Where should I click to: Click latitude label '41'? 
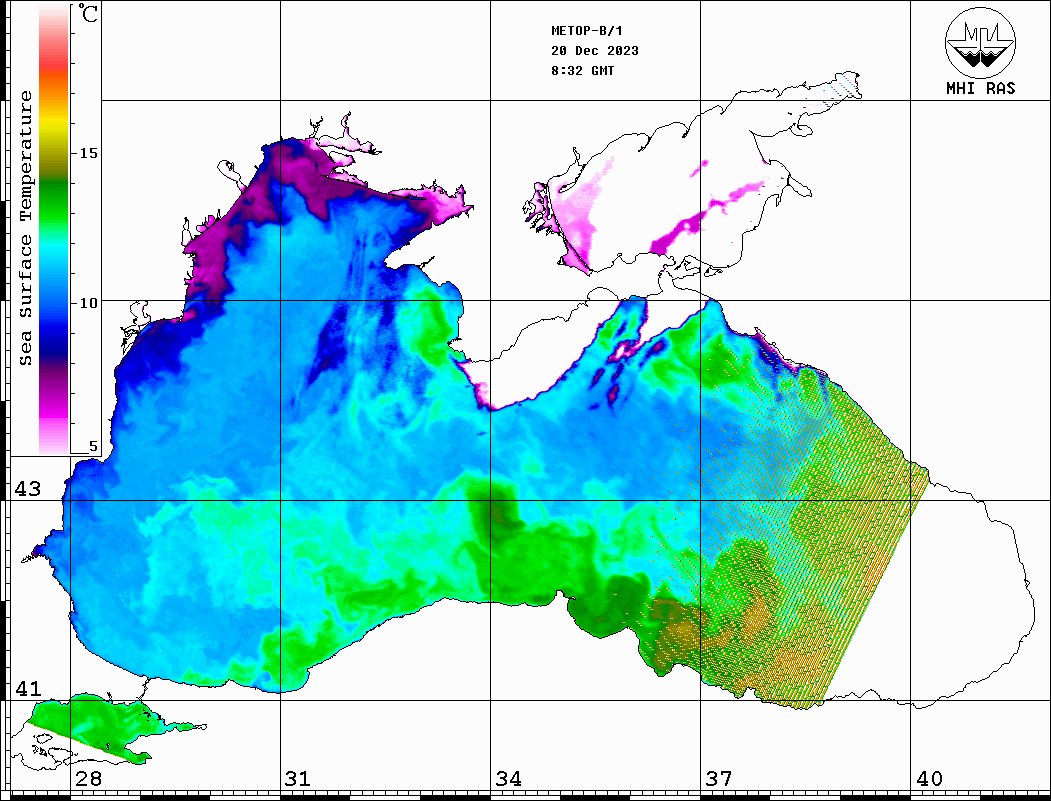[x=28, y=688]
